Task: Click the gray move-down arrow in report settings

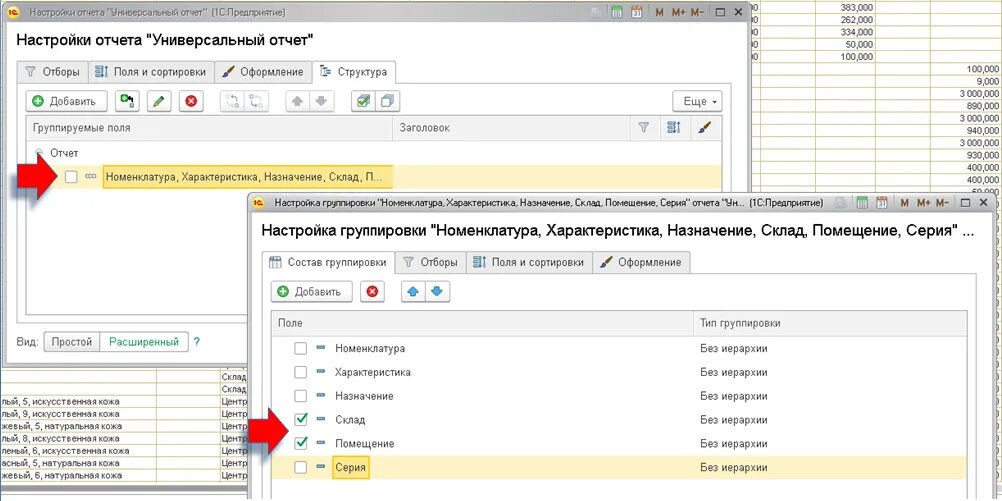Action: 322,101
